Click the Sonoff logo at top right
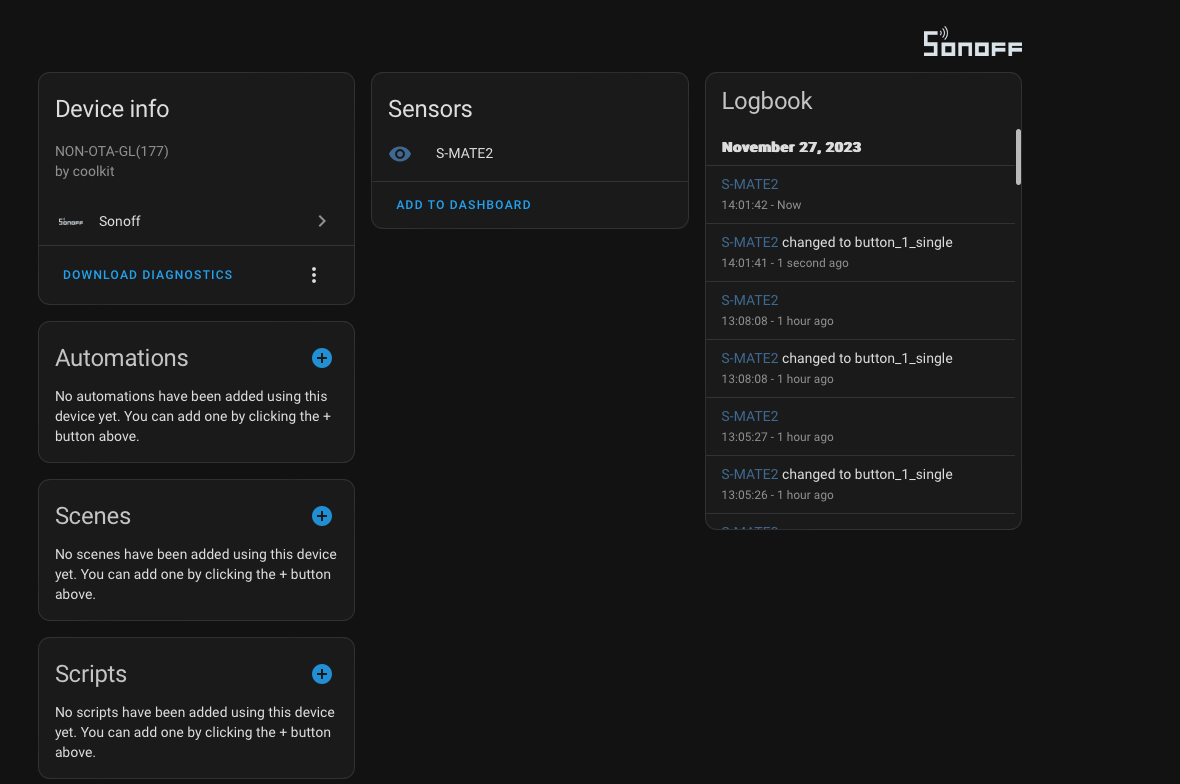 click(972, 43)
